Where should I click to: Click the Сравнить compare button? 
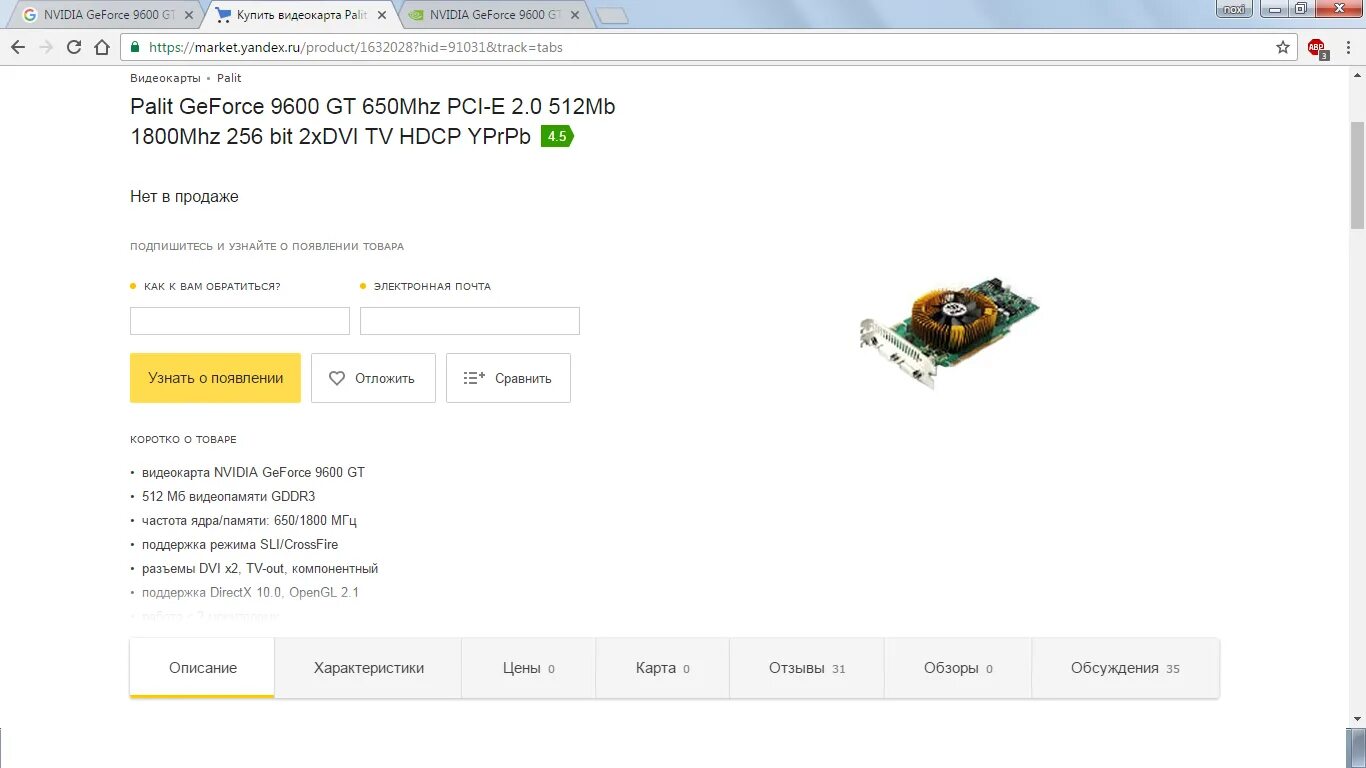[x=508, y=378]
